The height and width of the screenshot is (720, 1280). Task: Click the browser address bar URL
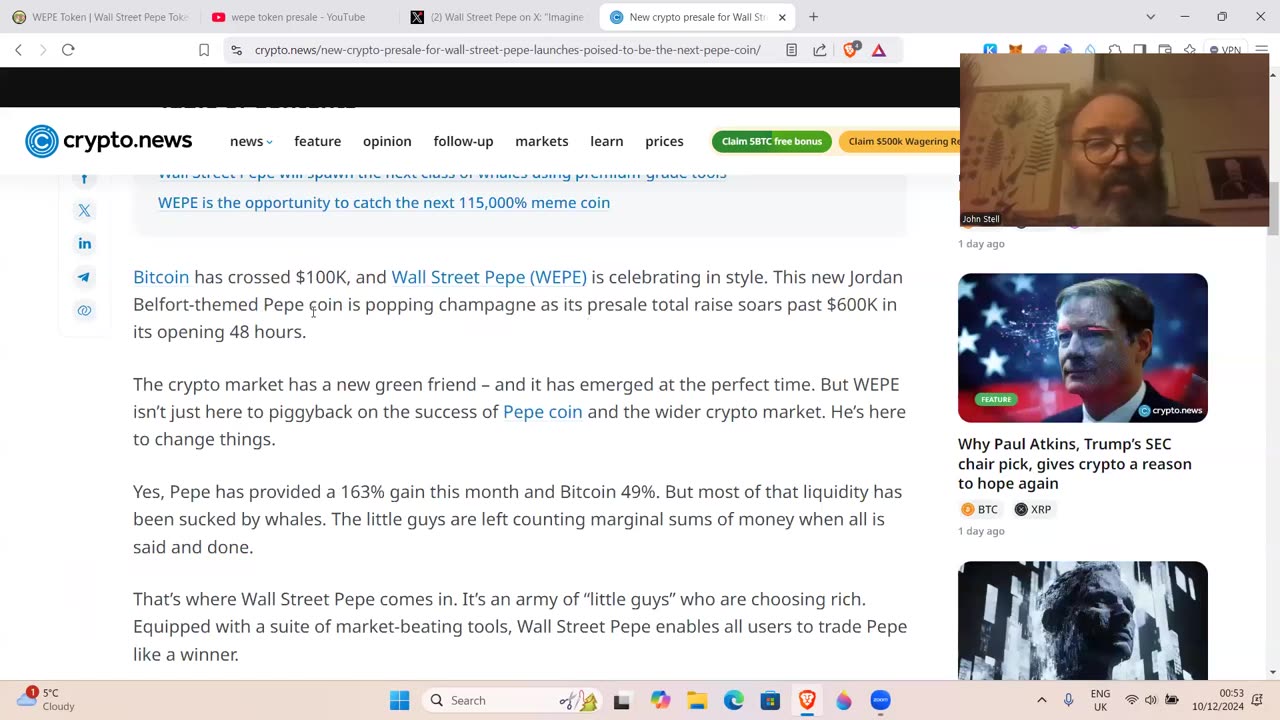tap(507, 50)
